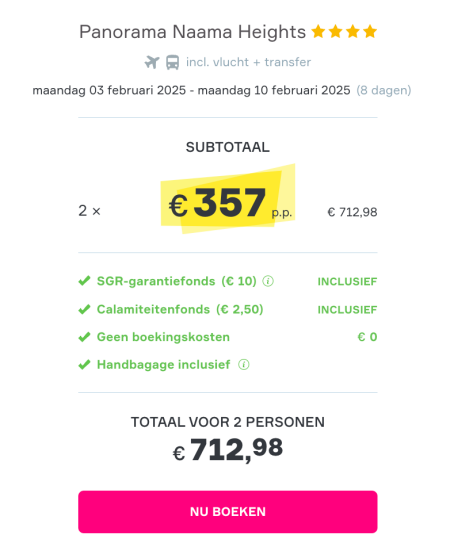Click the Geen boekingskosten checkmark
450x543 pixels.
coord(84,337)
